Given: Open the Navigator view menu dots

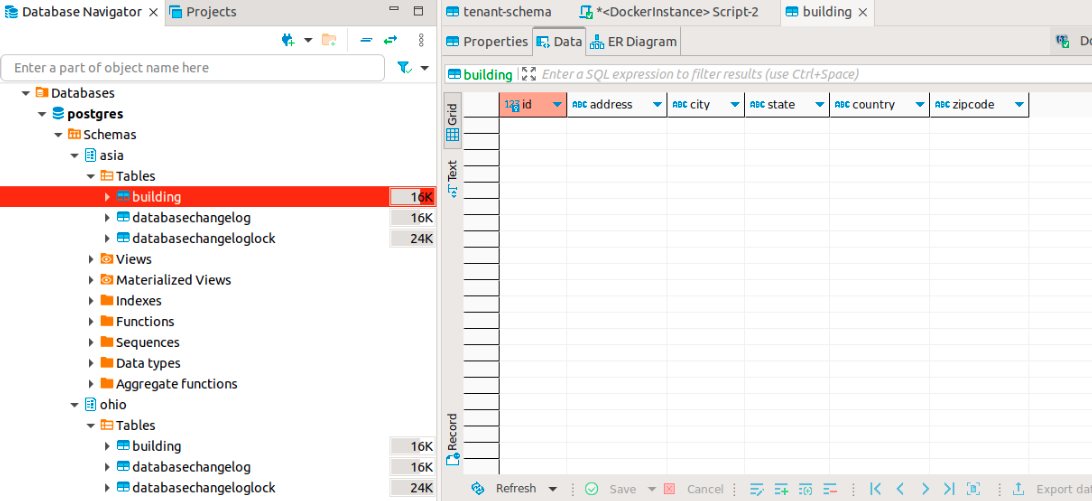Looking at the screenshot, I should (421, 40).
